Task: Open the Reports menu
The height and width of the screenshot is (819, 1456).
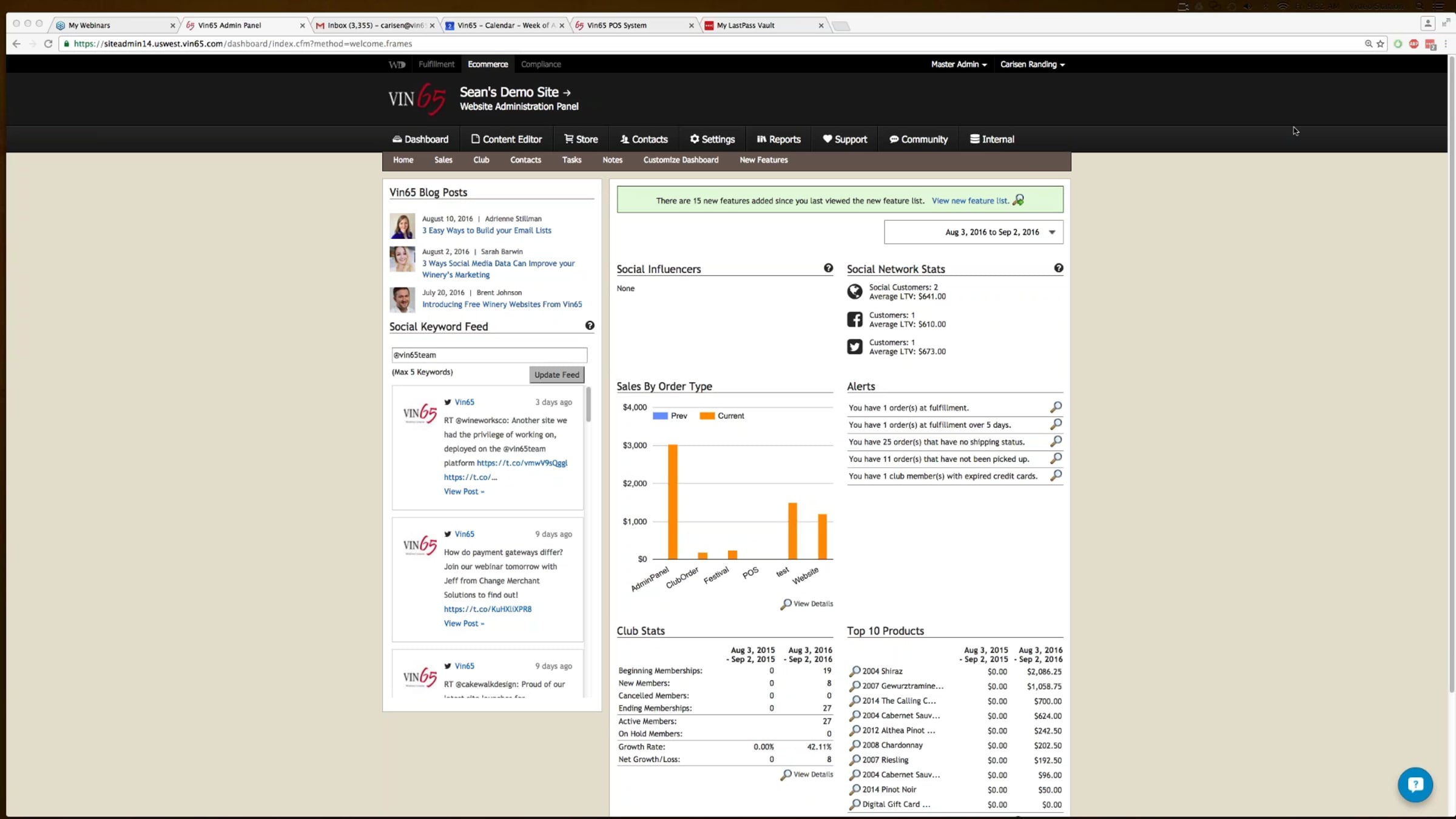Action: point(778,139)
